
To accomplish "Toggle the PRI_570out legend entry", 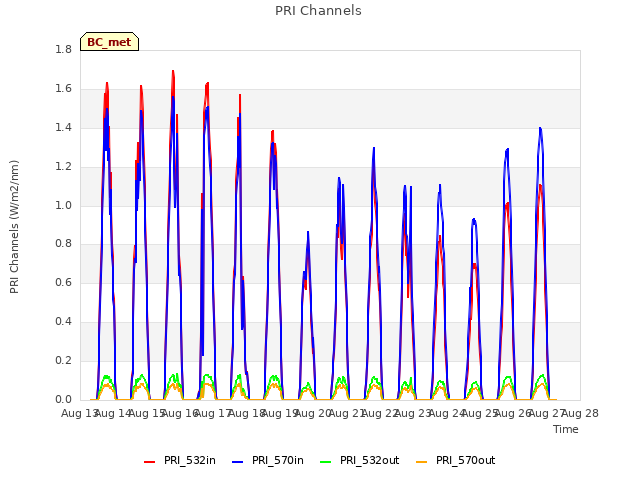I will (x=456, y=460).
